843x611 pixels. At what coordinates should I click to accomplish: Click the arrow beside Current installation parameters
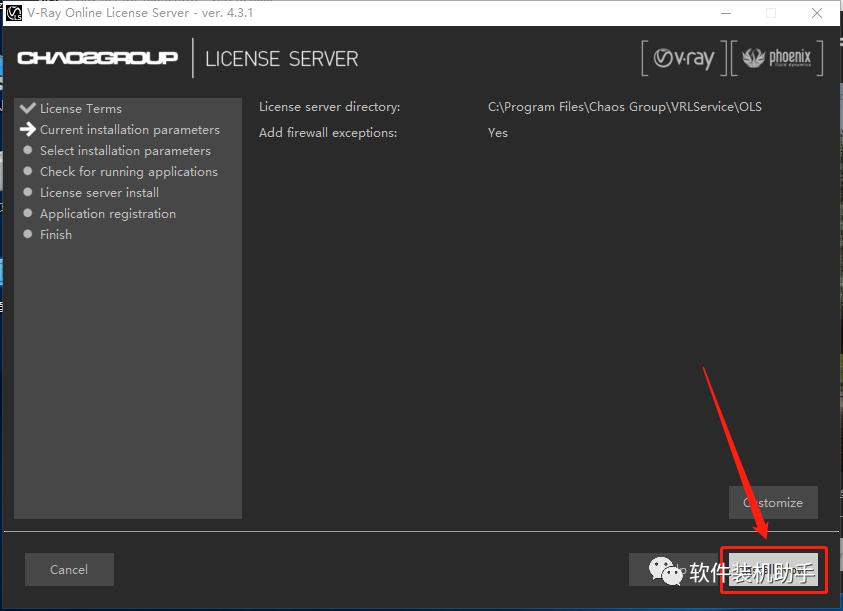tap(27, 129)
